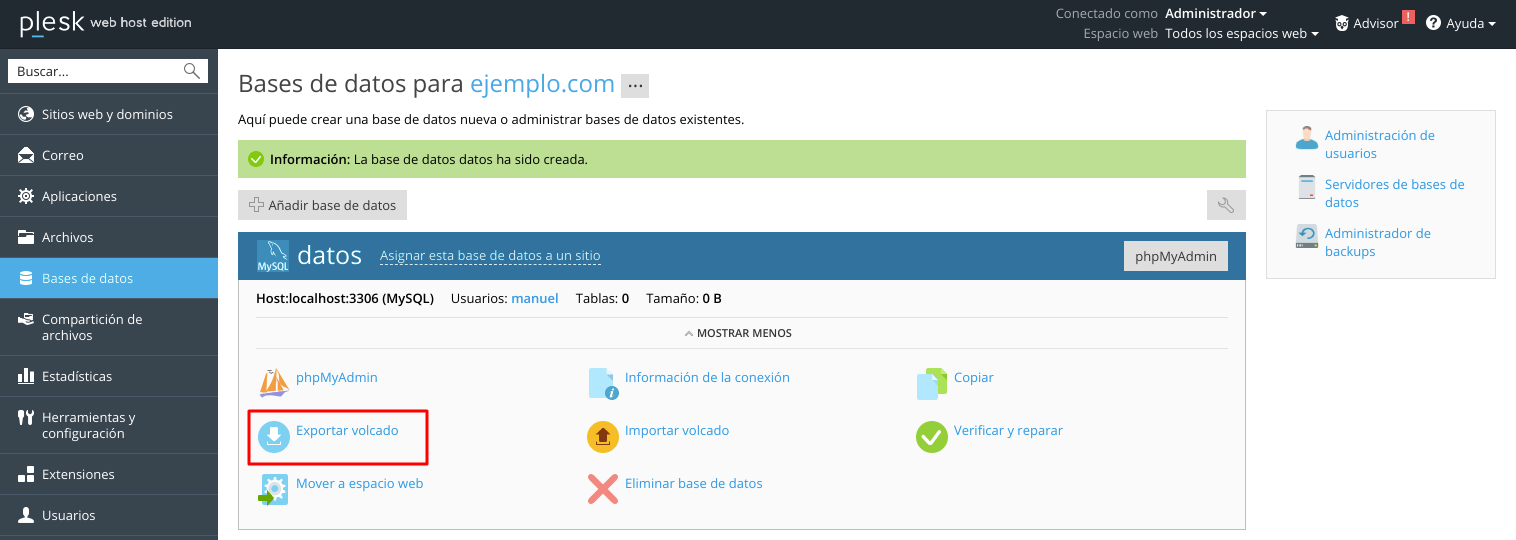Go to Sitios web y dominios in sidebar
The height and width of the screenshot is (540, 1516).
(x=107, y=114)
